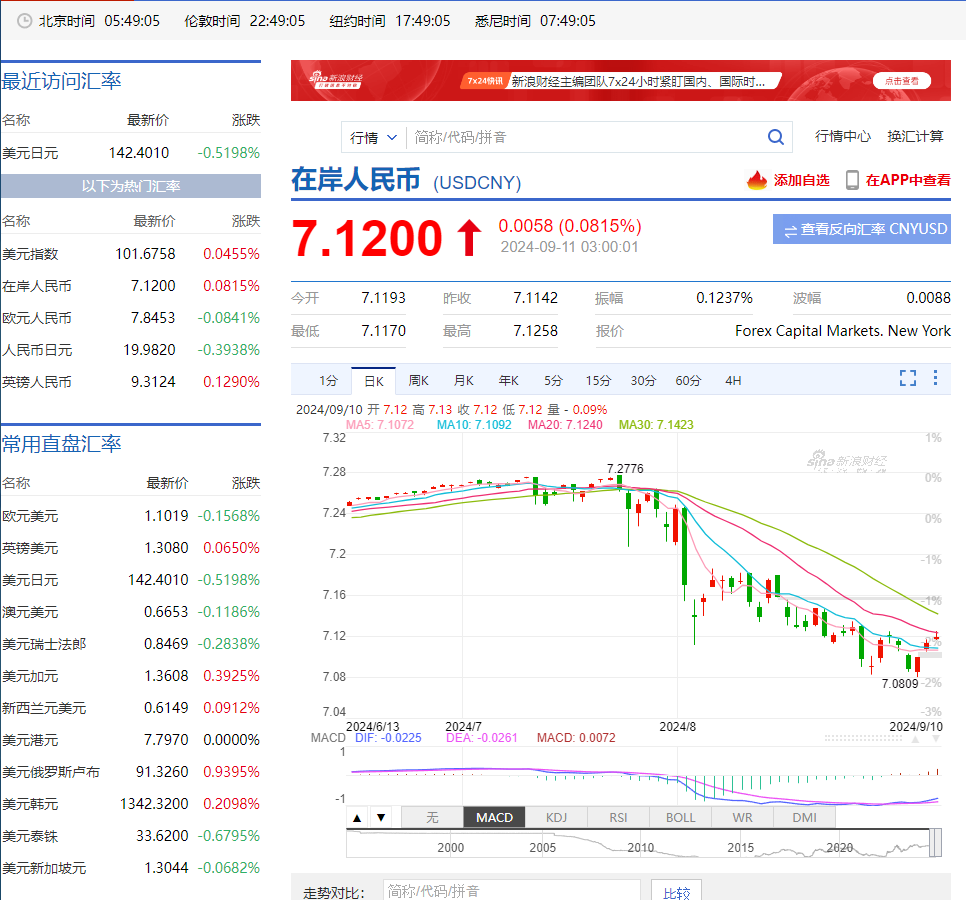Open the fullscreen chart icon

[x=907, y=378]
